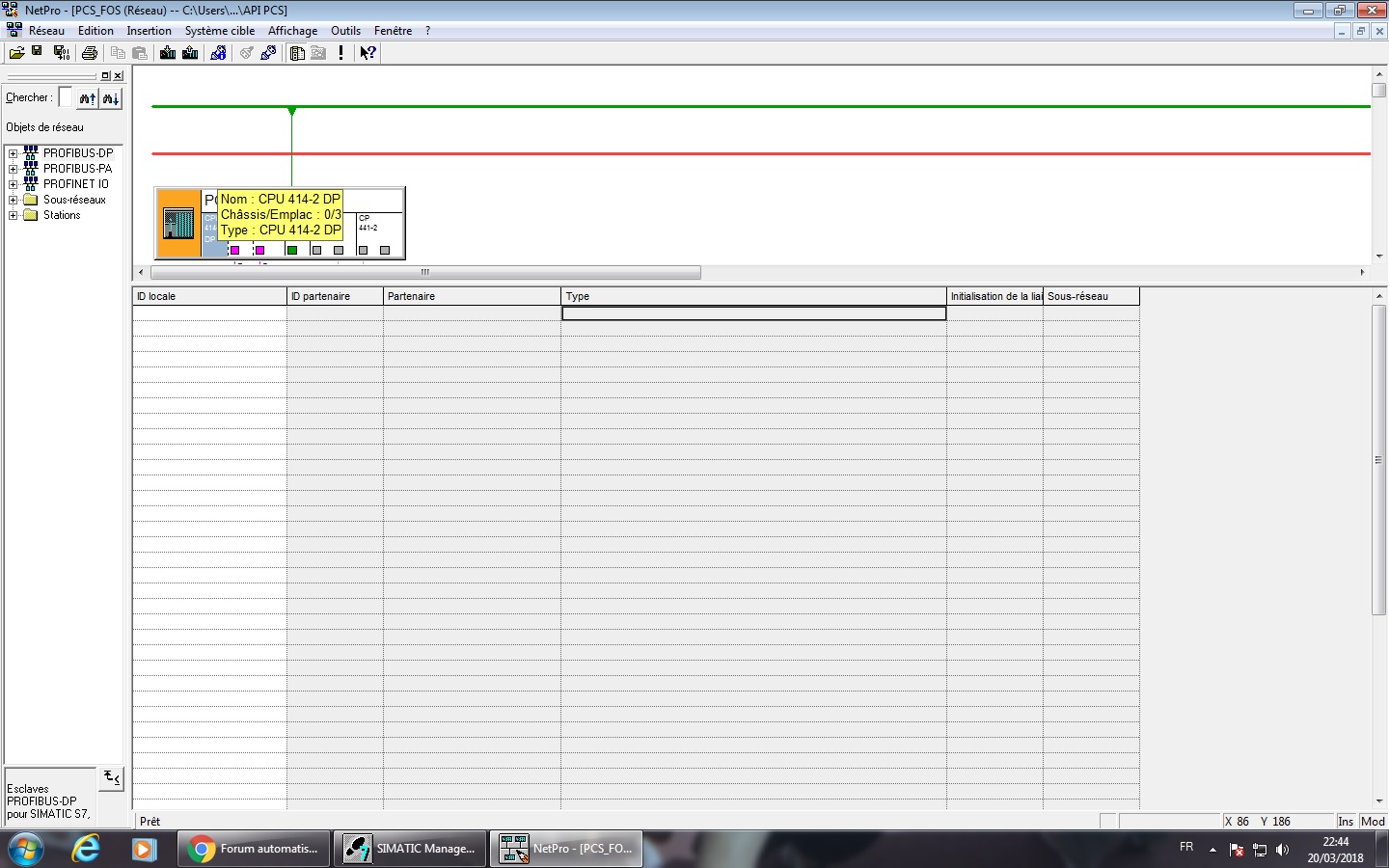Expand the PROFINET IO tree node
This screenshot has height=868, width=1389.
point(14,184)
